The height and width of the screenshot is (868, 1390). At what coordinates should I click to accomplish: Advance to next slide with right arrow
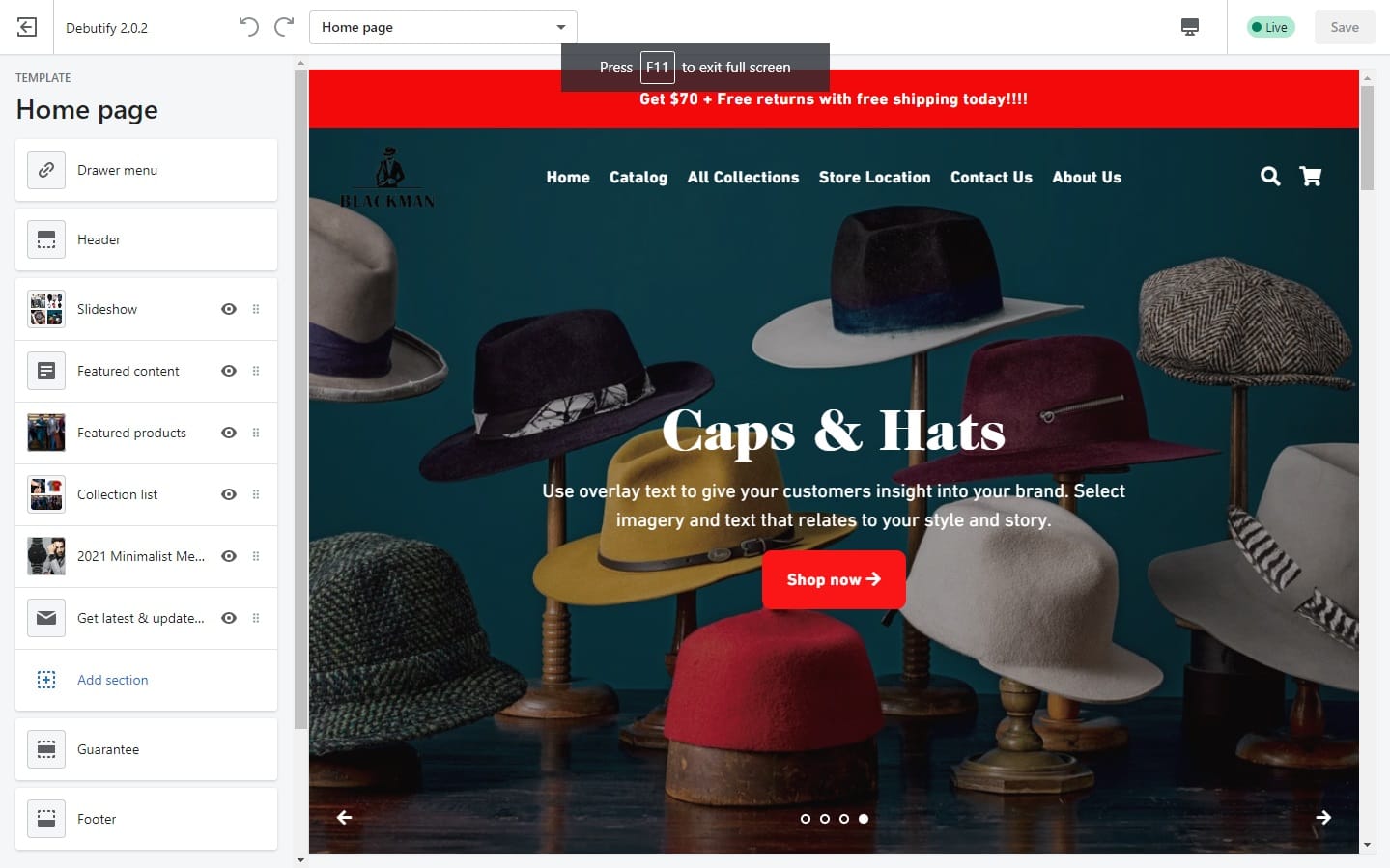[1323, 818]
